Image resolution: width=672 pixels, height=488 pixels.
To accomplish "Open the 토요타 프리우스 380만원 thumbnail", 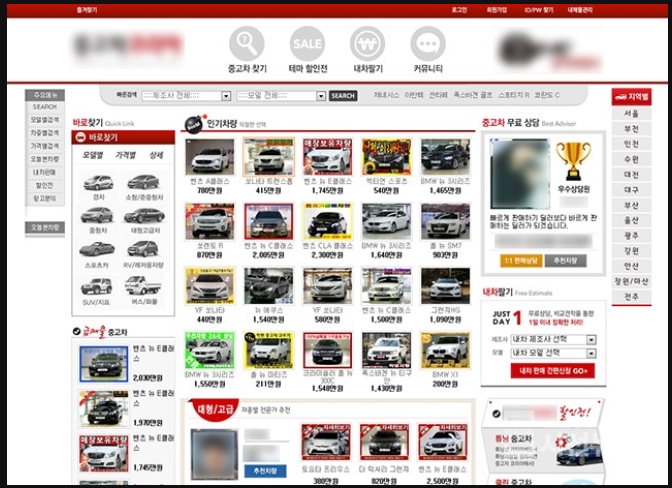I will click(x=326, y=442).
